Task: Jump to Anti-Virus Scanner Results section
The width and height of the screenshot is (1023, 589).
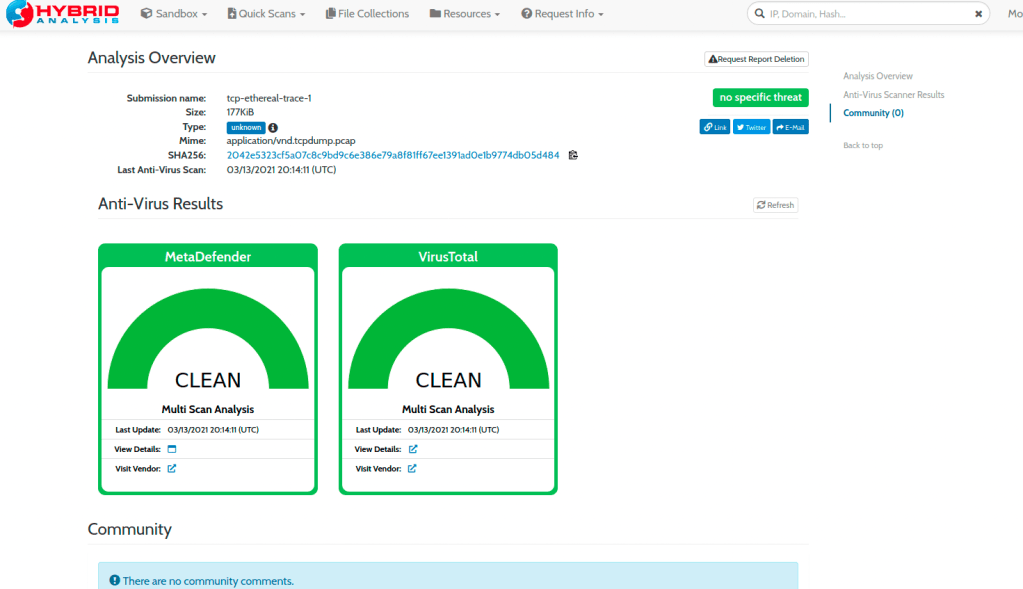Action: coord(893,95)
